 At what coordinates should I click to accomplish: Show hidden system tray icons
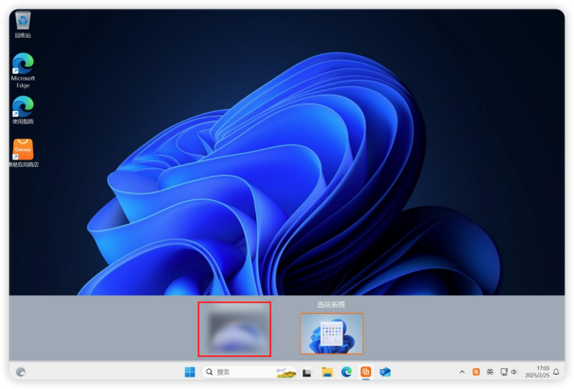(x=462, y=372)
